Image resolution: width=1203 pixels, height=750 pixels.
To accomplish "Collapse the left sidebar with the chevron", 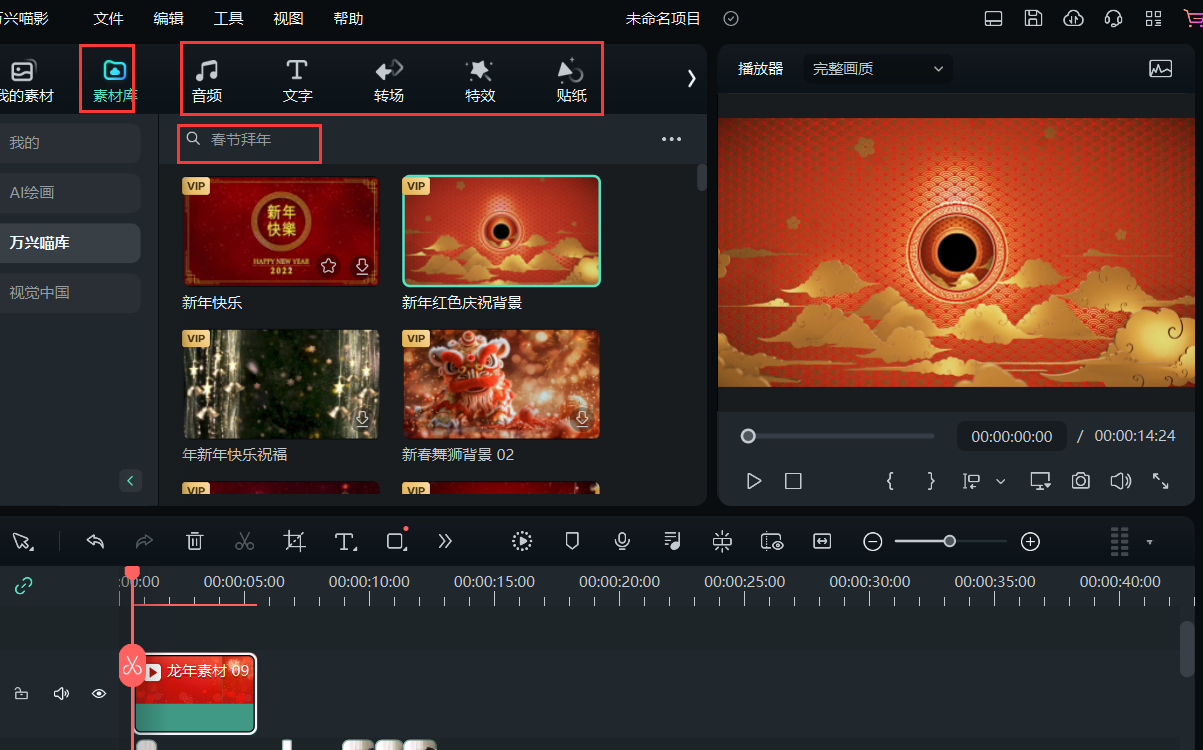I will click(x=130, y=480).
